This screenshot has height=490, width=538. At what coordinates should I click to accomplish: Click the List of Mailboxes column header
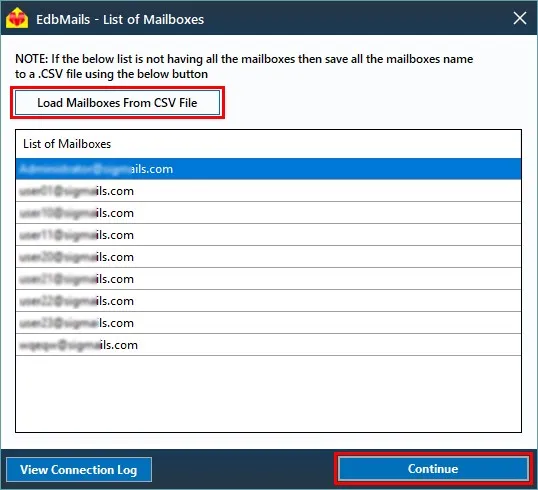(268, 144)
